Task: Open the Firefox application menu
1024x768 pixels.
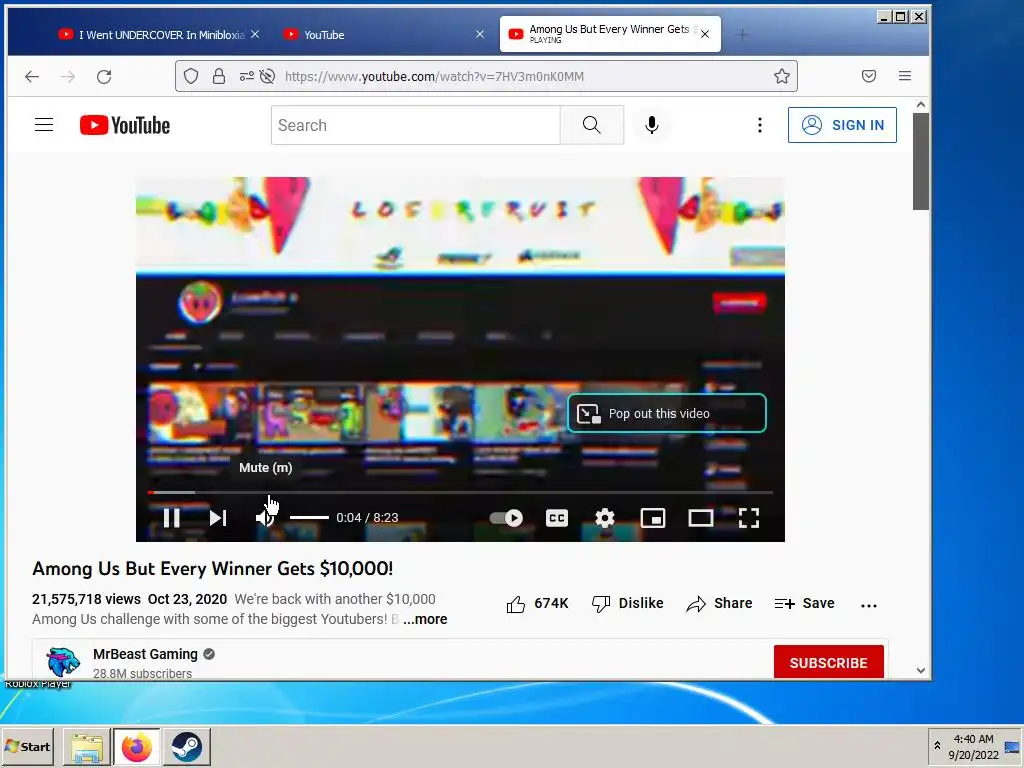Action: coord(904,76)
